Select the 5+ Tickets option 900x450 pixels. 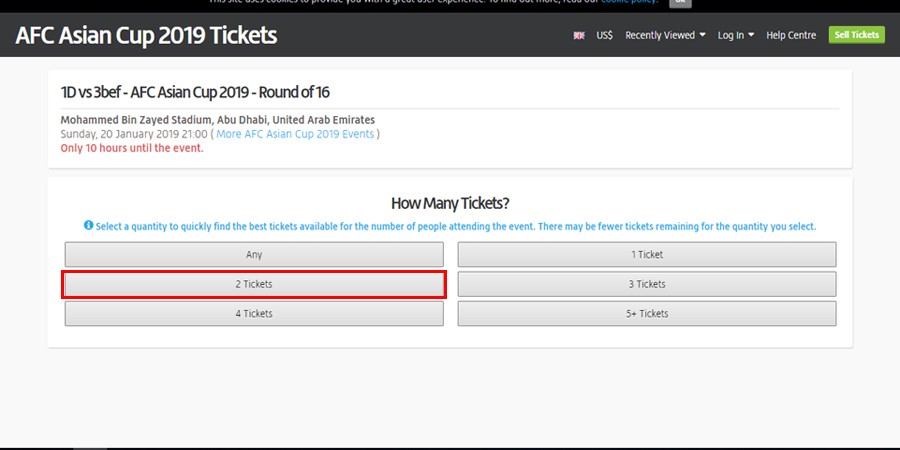[x=647, y=313]
